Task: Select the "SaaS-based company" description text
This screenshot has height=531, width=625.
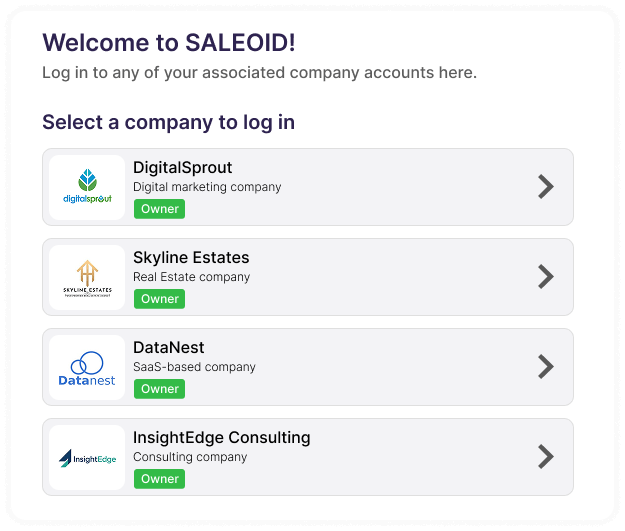Action: [194, 367]
